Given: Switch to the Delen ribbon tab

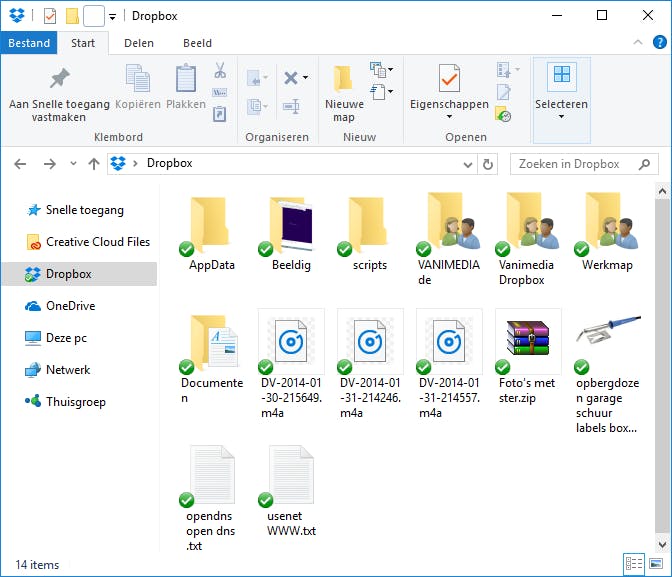Looking at the screenshot, I should (x=139, y=43).
